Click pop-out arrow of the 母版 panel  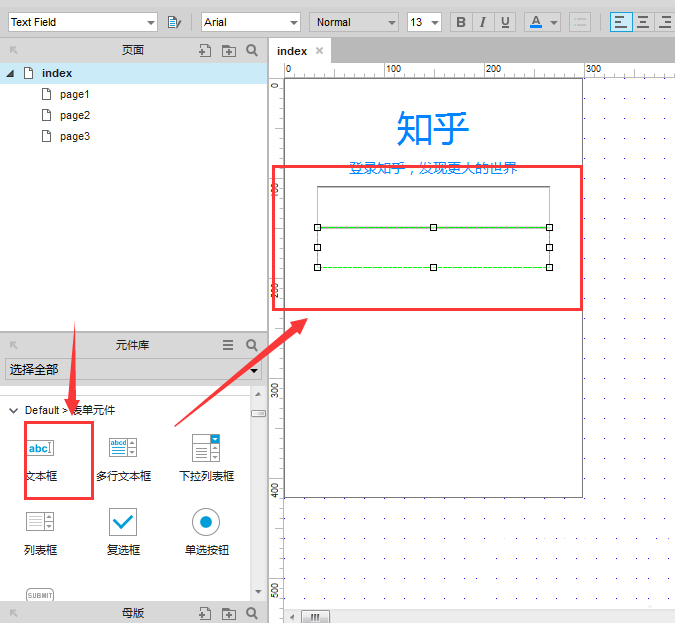pyautogui.click(x=14, y=613)
